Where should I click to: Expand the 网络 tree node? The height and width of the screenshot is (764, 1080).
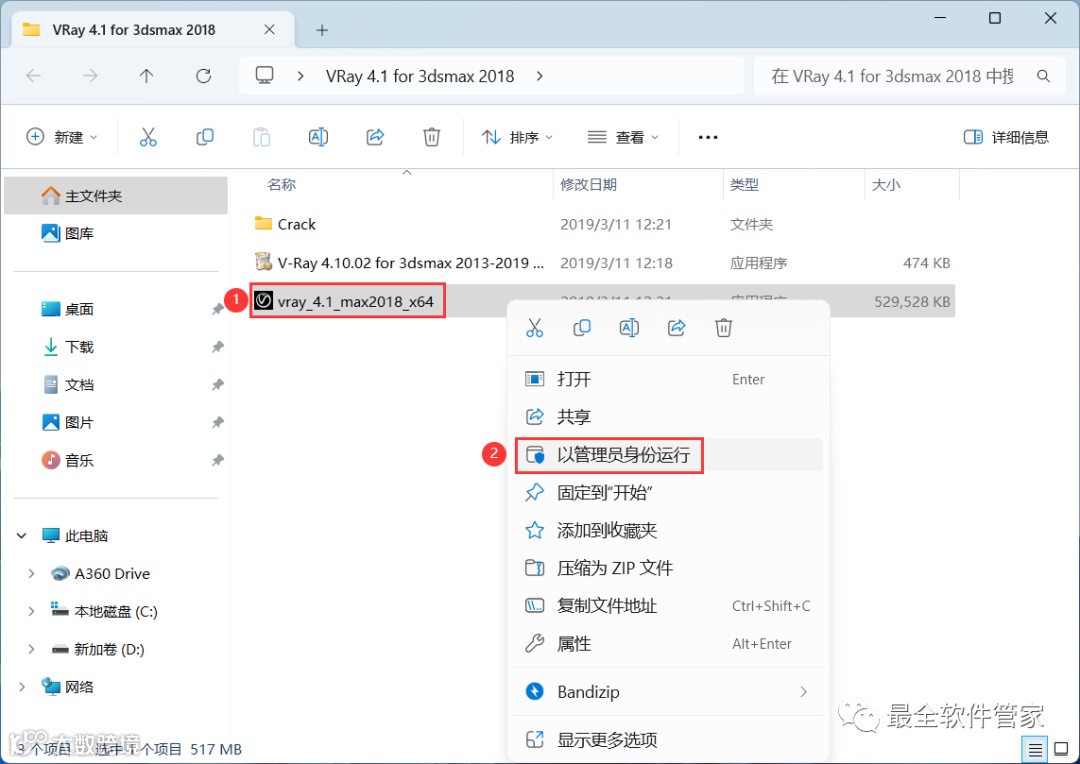pyautogui.click(x=21, y=687)
